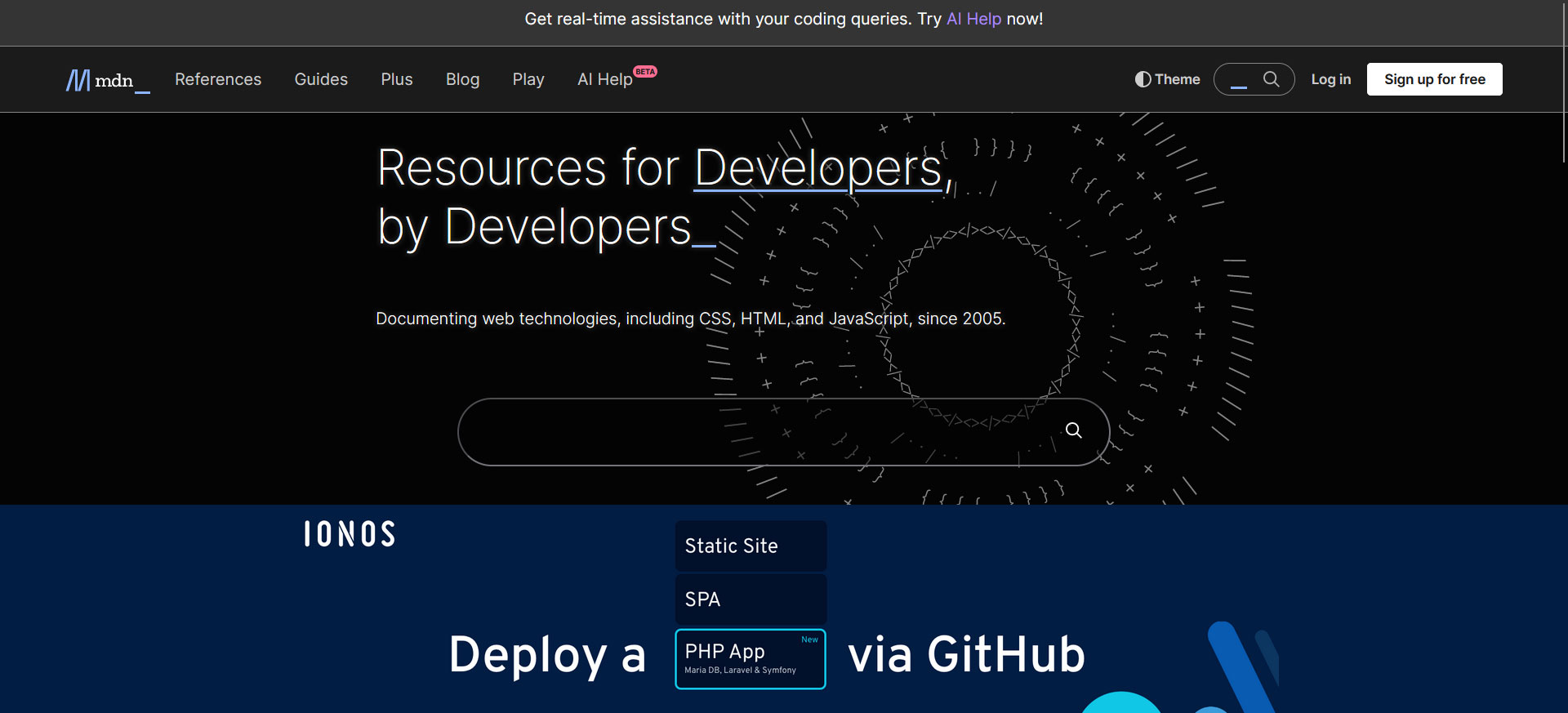Click the underlined Developers heading link
Viewport: 1568px width, 713px height.
pyautogui.click(x=817, y=168)
